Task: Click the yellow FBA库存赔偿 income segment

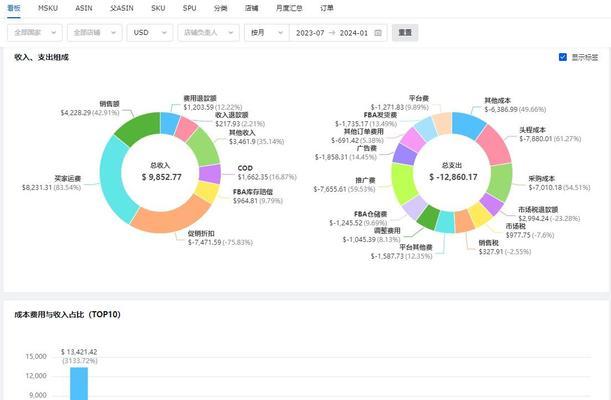Action: [207, 192]
